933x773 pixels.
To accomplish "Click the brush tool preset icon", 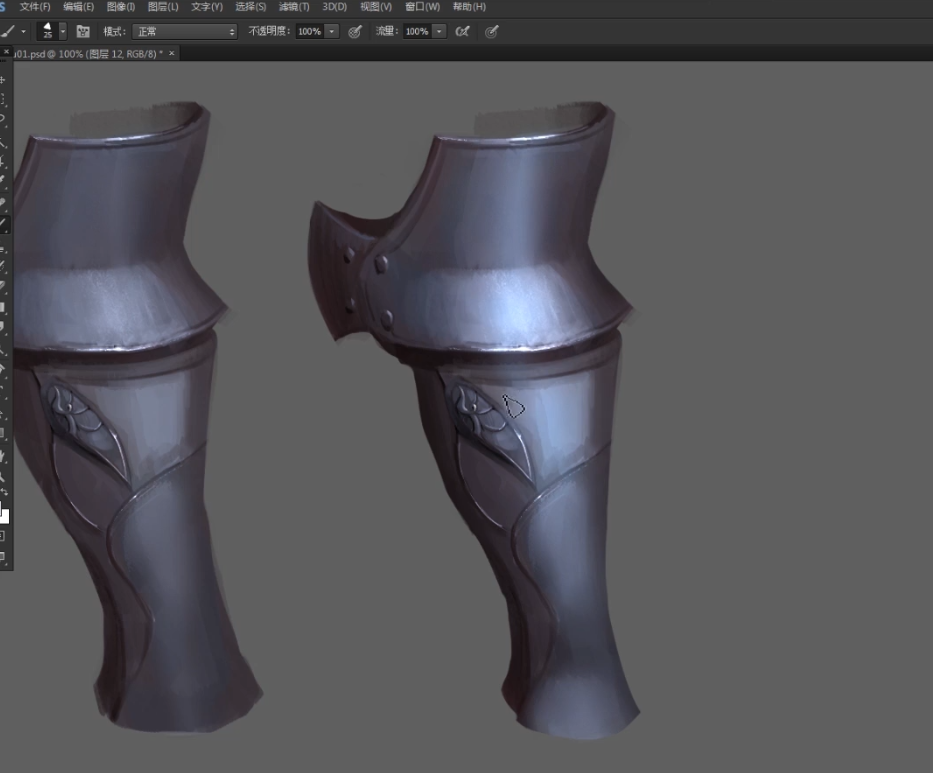I will click(8, 31).
